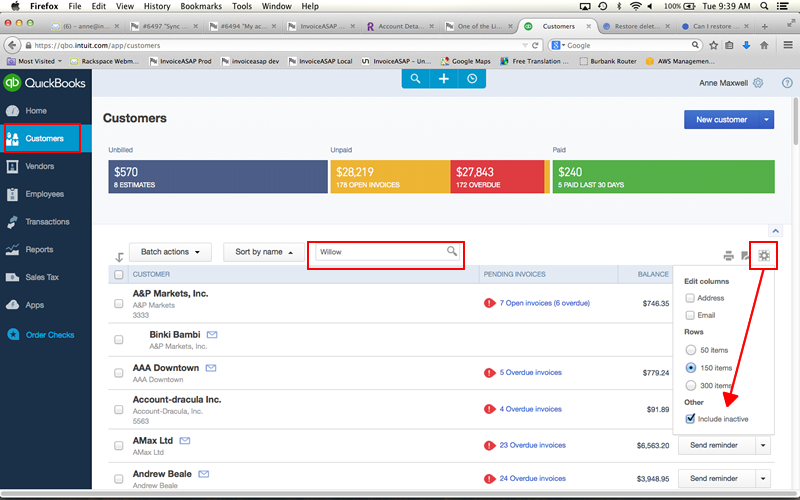Viewport: 800px width, 500px height.
Task: Open macOS Spotlight search icon
Action: coord(764,6)
